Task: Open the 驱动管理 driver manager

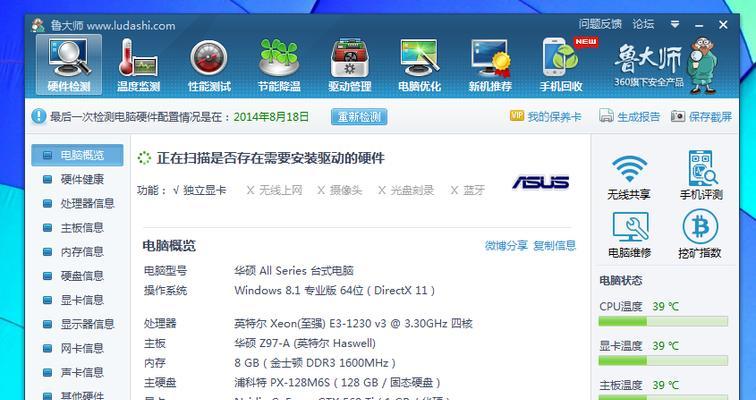Action: [x=350, y=65]
